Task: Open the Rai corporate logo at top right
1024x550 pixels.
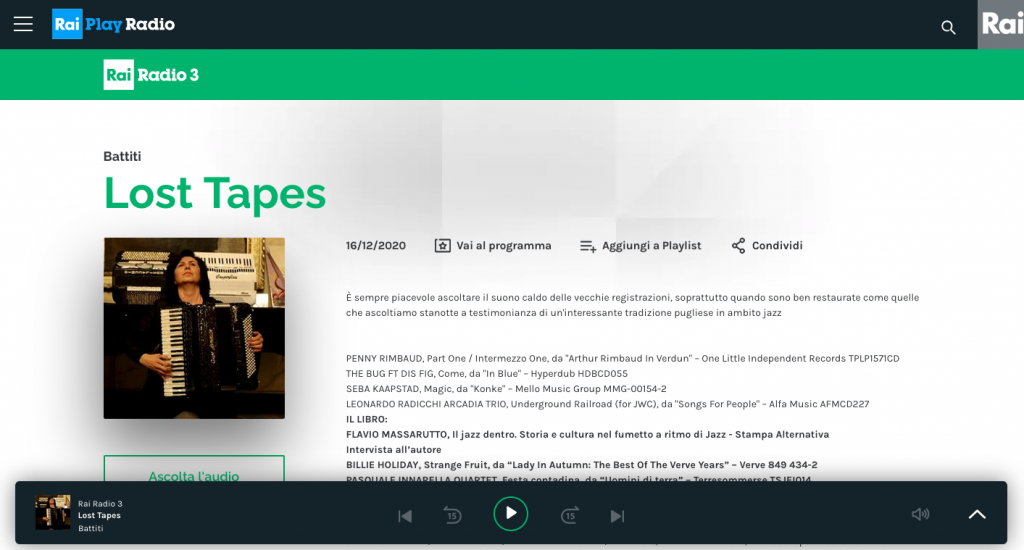Action: pos(1000,24)
